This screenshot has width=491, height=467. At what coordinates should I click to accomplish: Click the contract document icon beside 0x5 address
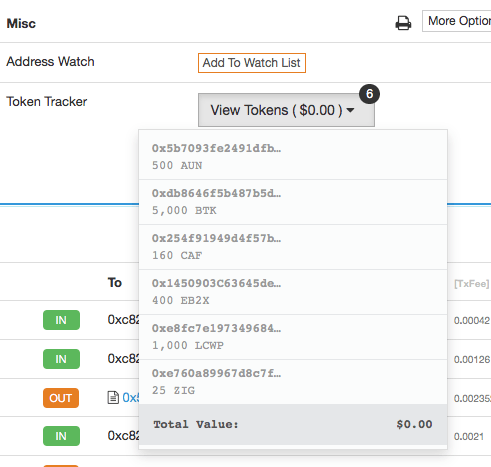point(113,397)
